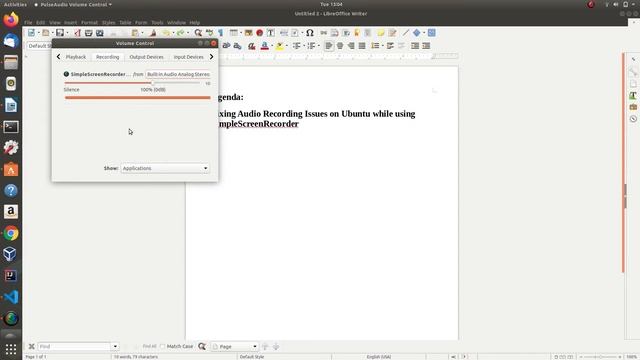640x360 pixels.
Task: Click the English (USA) language status entry
Action: [x=379, y=357]
